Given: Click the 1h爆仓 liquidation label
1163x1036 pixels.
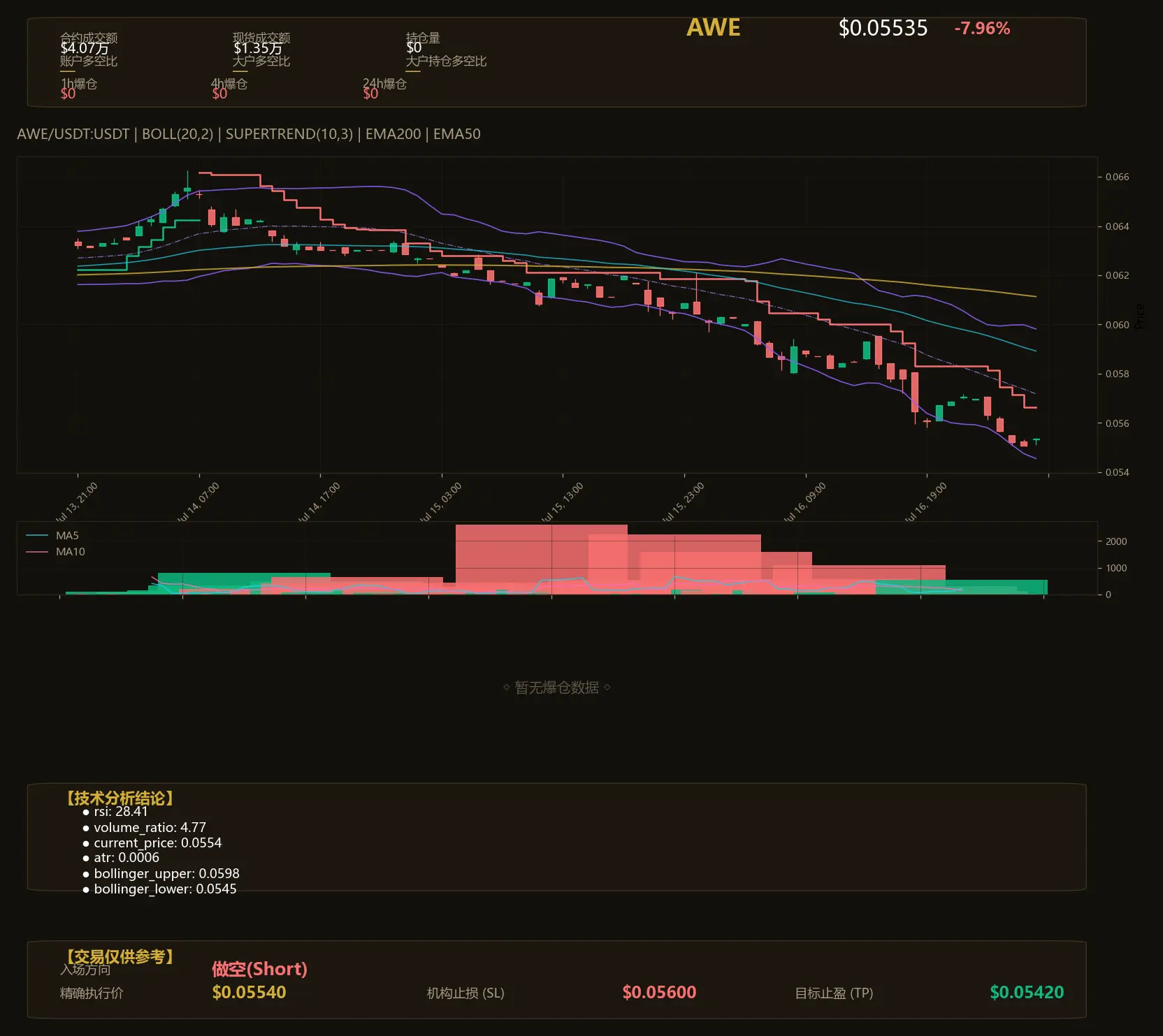Looking at the screenshot, I should coord(79,84).
